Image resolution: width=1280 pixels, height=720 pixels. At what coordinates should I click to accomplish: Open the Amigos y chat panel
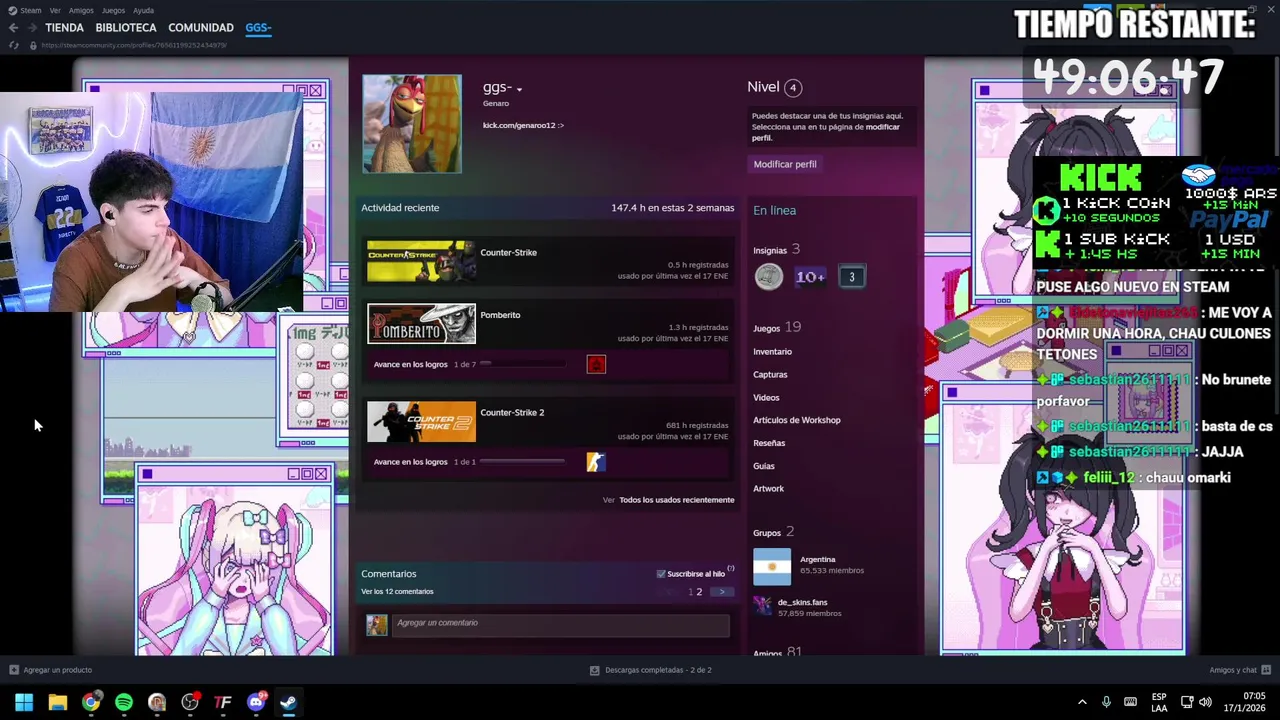pyautogui.click(x=1240, y=670)
